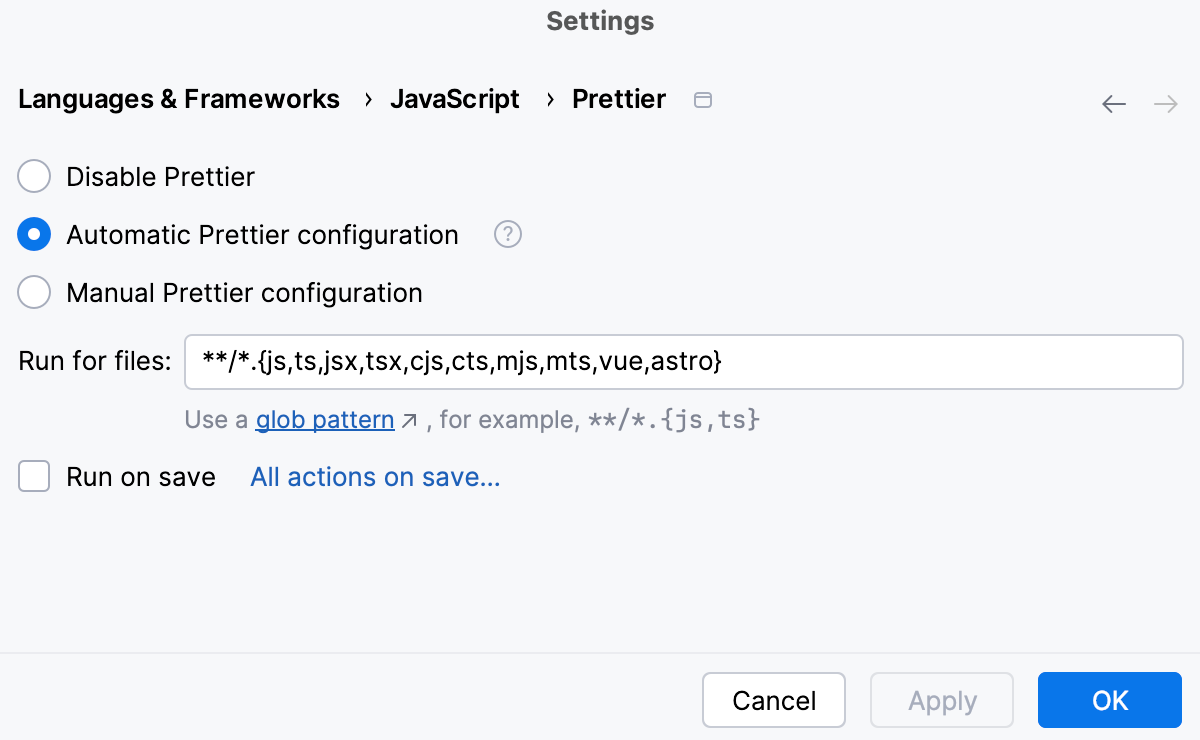Image resolution: width=1200 pixels, height=740 pixels.
Task: Open glob pattern docs via external link arrow
Action: tap(409, 419)
